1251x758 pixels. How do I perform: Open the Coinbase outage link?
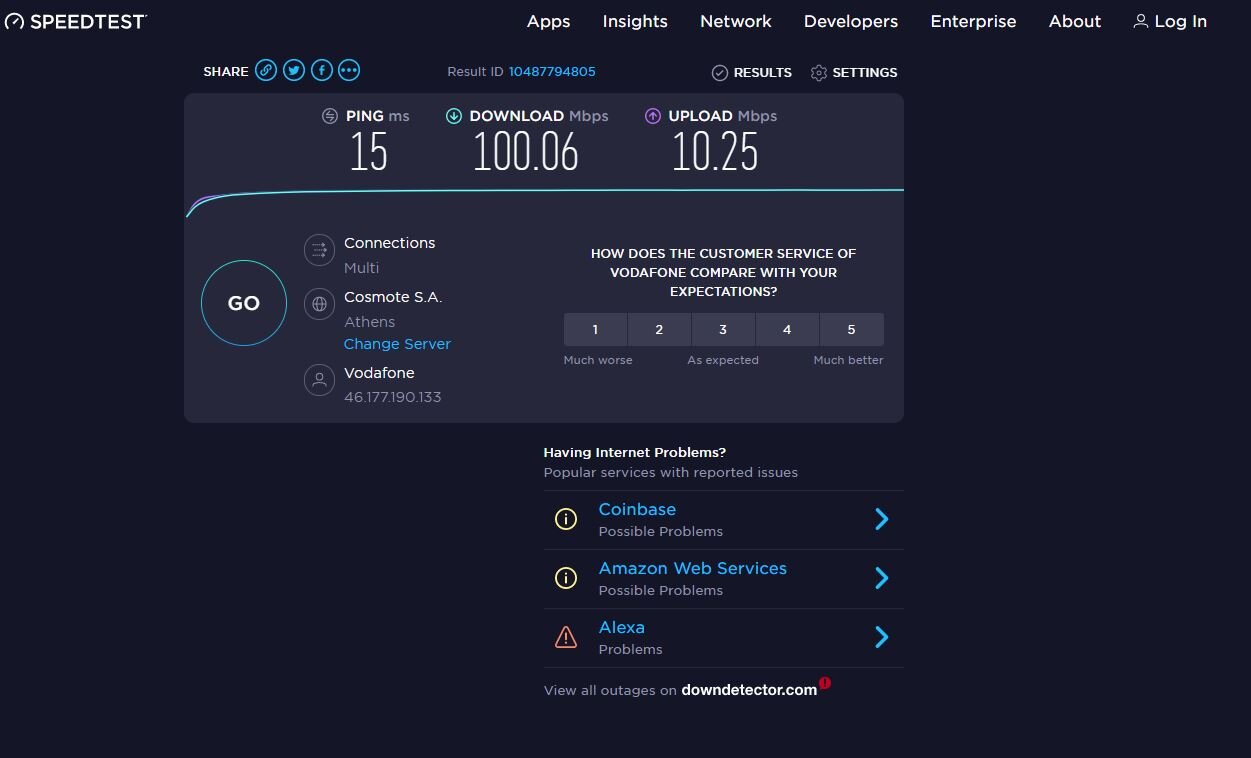637,509
